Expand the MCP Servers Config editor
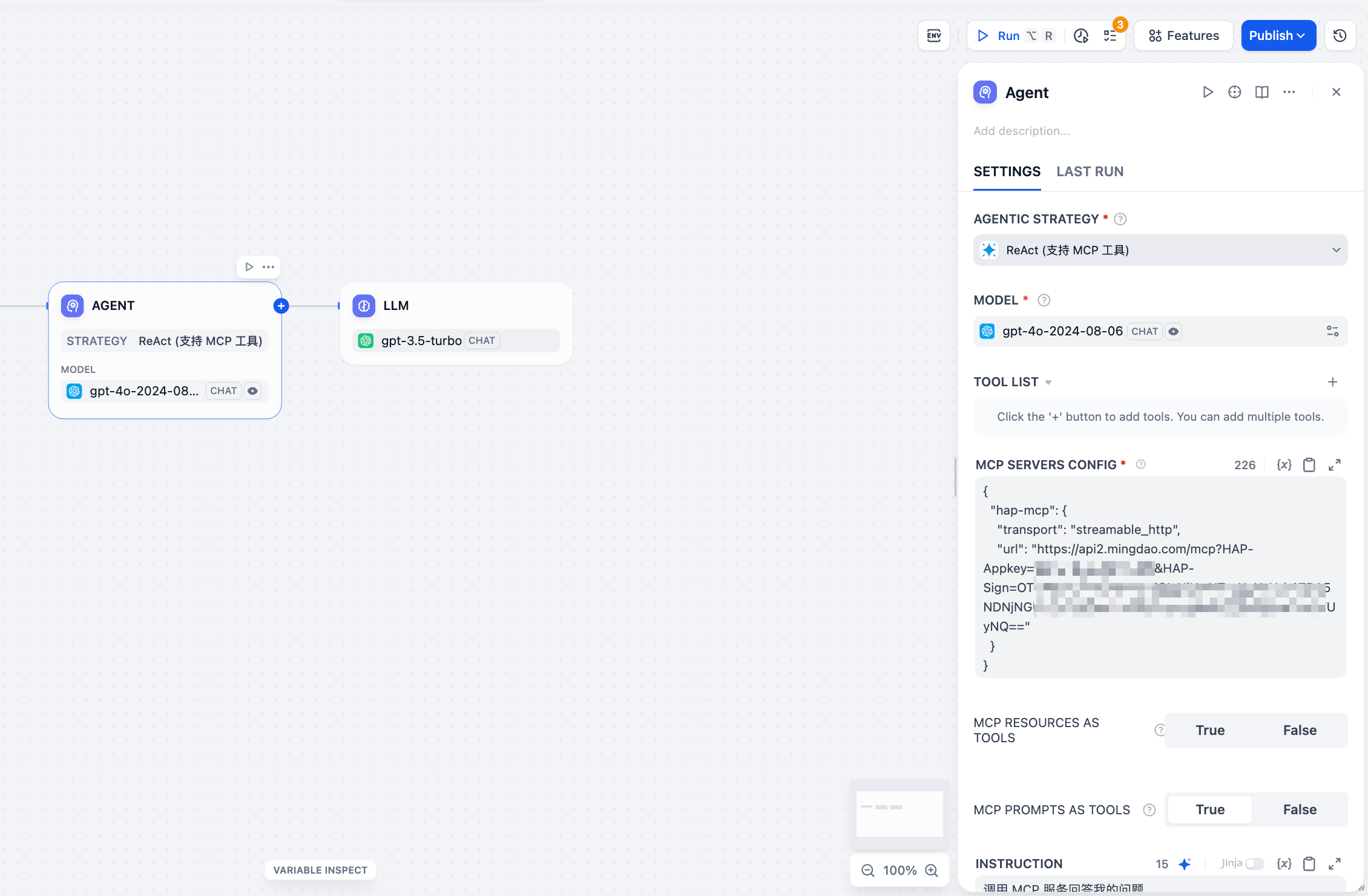 1334,465
